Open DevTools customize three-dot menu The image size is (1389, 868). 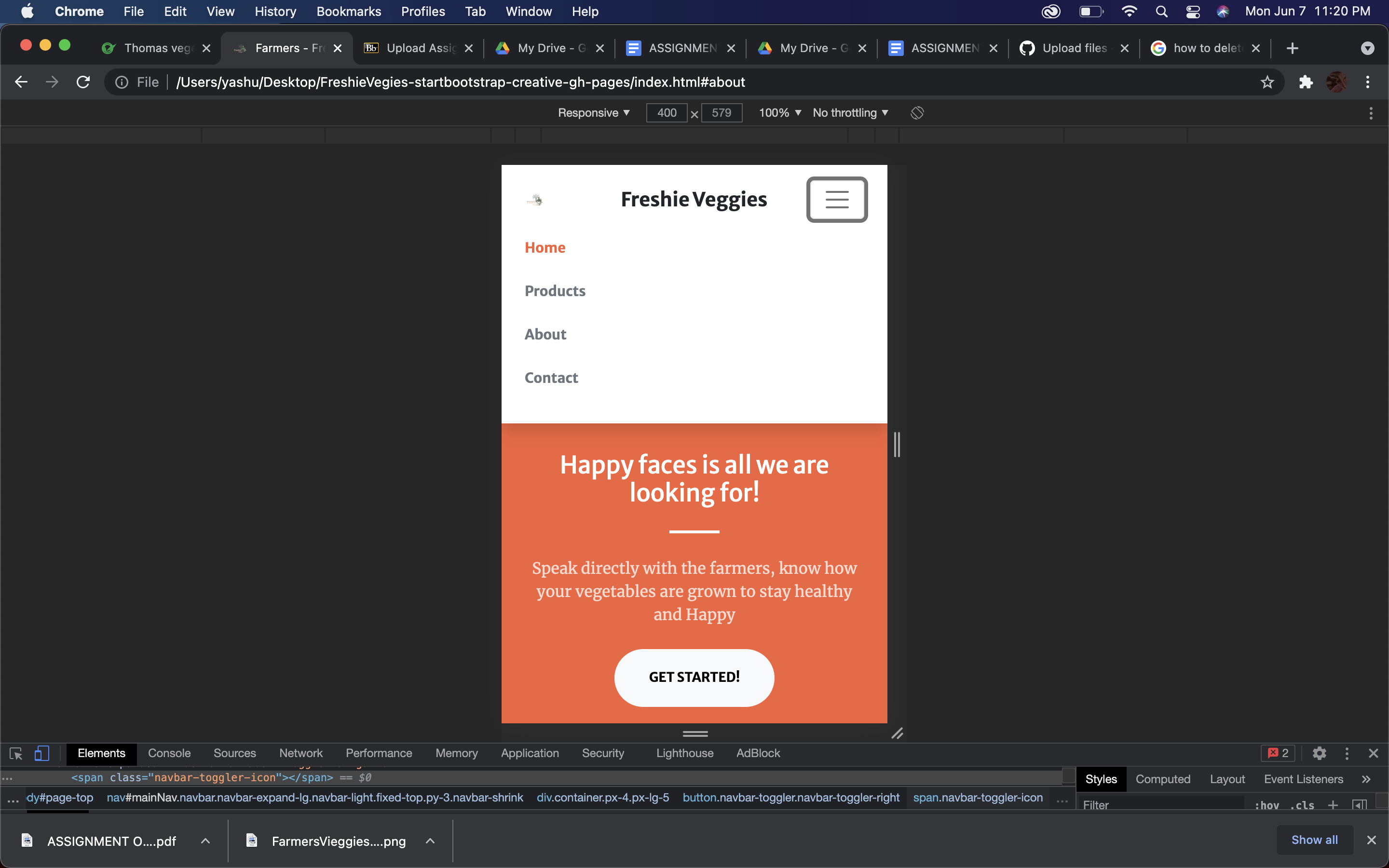click(1347, 753)
